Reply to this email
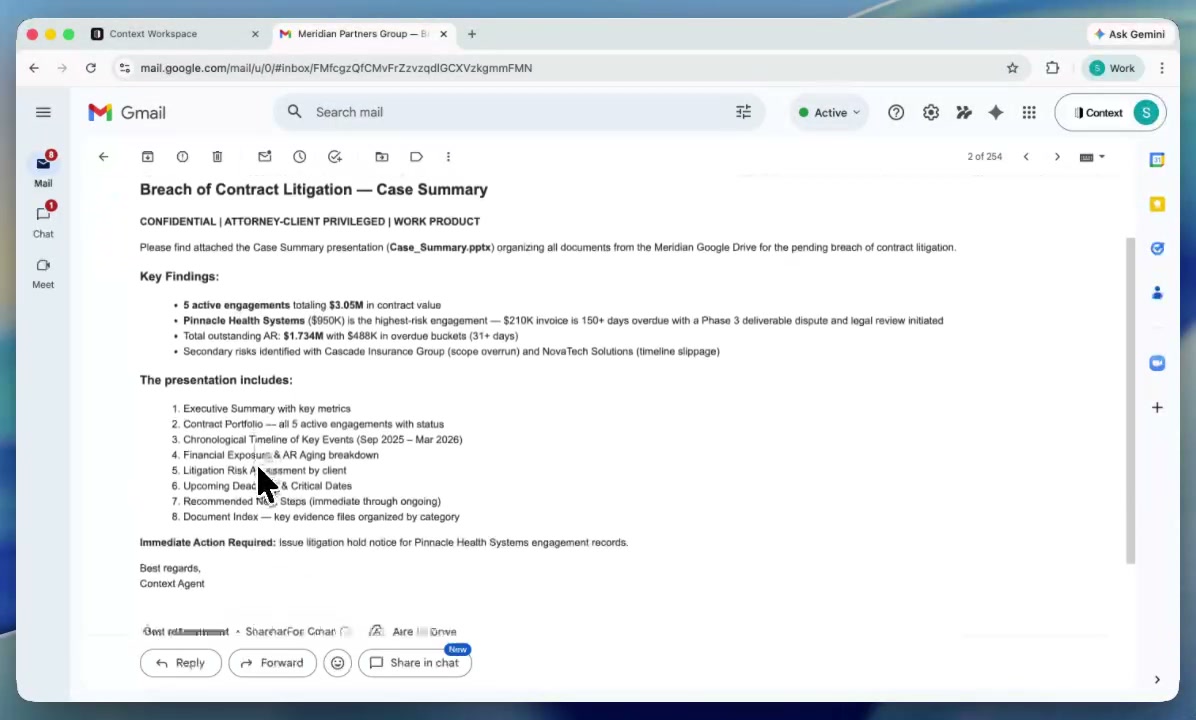Viewport: 1196px width, 720px height. pyautogui.click(x=181, y=663)
